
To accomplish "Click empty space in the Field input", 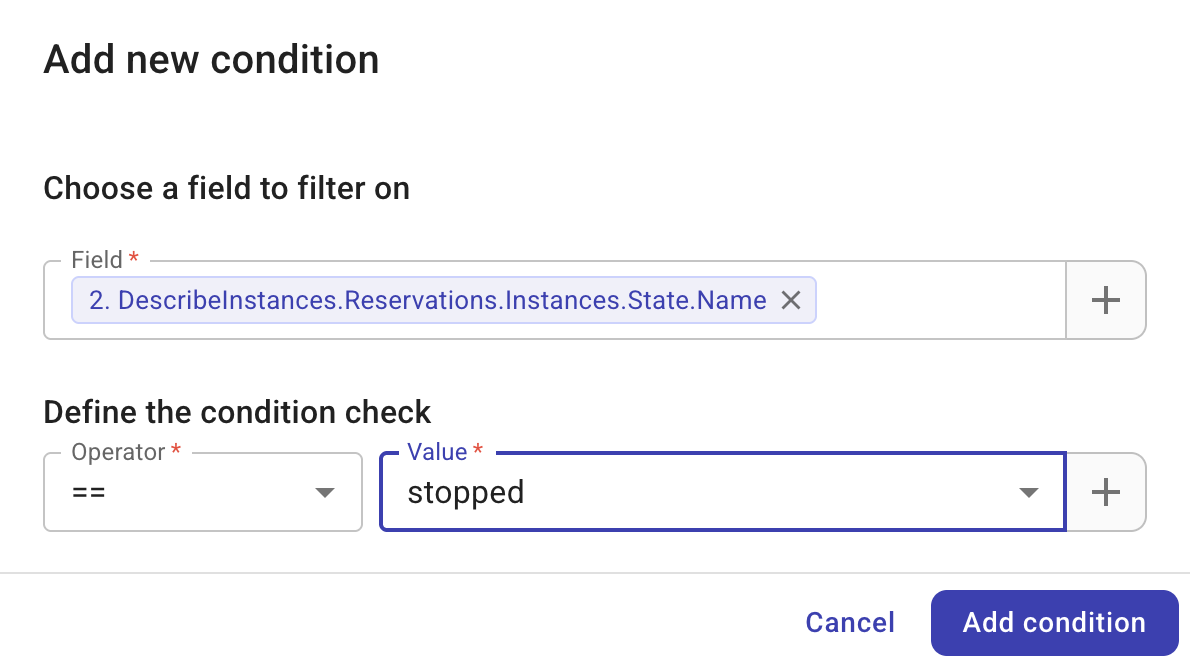I will pyautogui.click(x=940, y=300).
